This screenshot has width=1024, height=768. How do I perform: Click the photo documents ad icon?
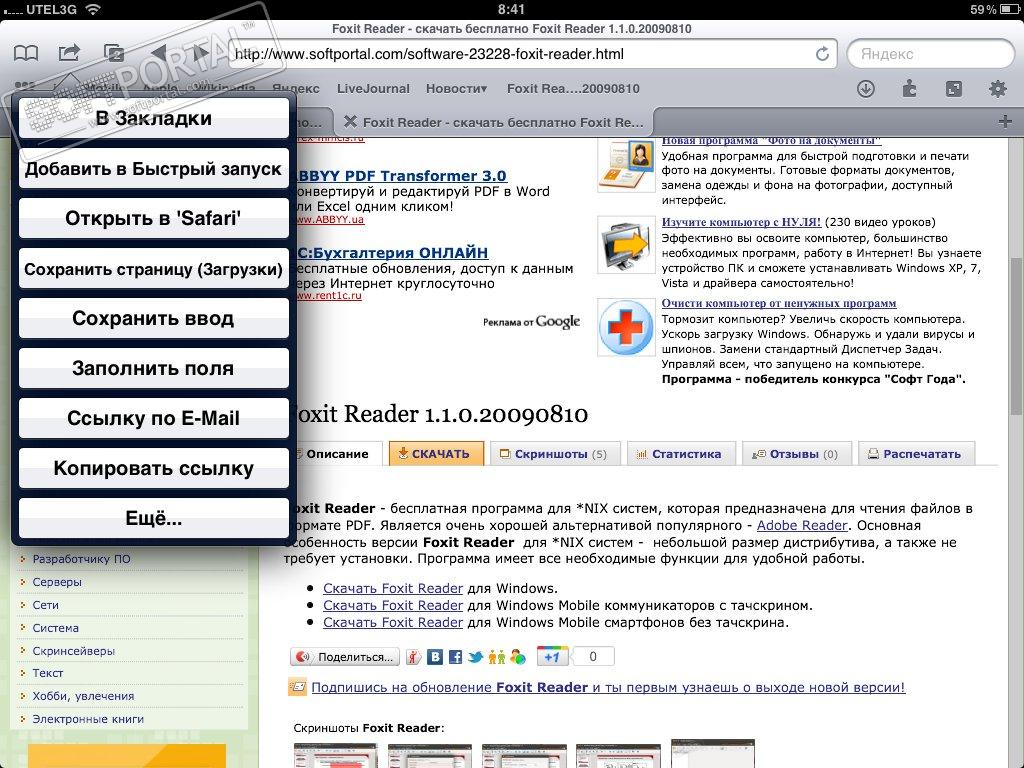click(x=626, y=165)
